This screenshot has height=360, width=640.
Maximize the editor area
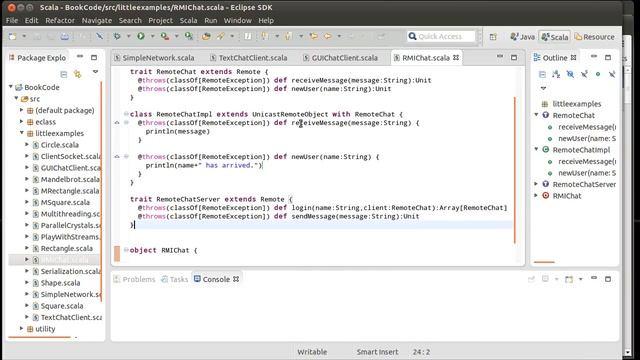click(x=514, y=58)
